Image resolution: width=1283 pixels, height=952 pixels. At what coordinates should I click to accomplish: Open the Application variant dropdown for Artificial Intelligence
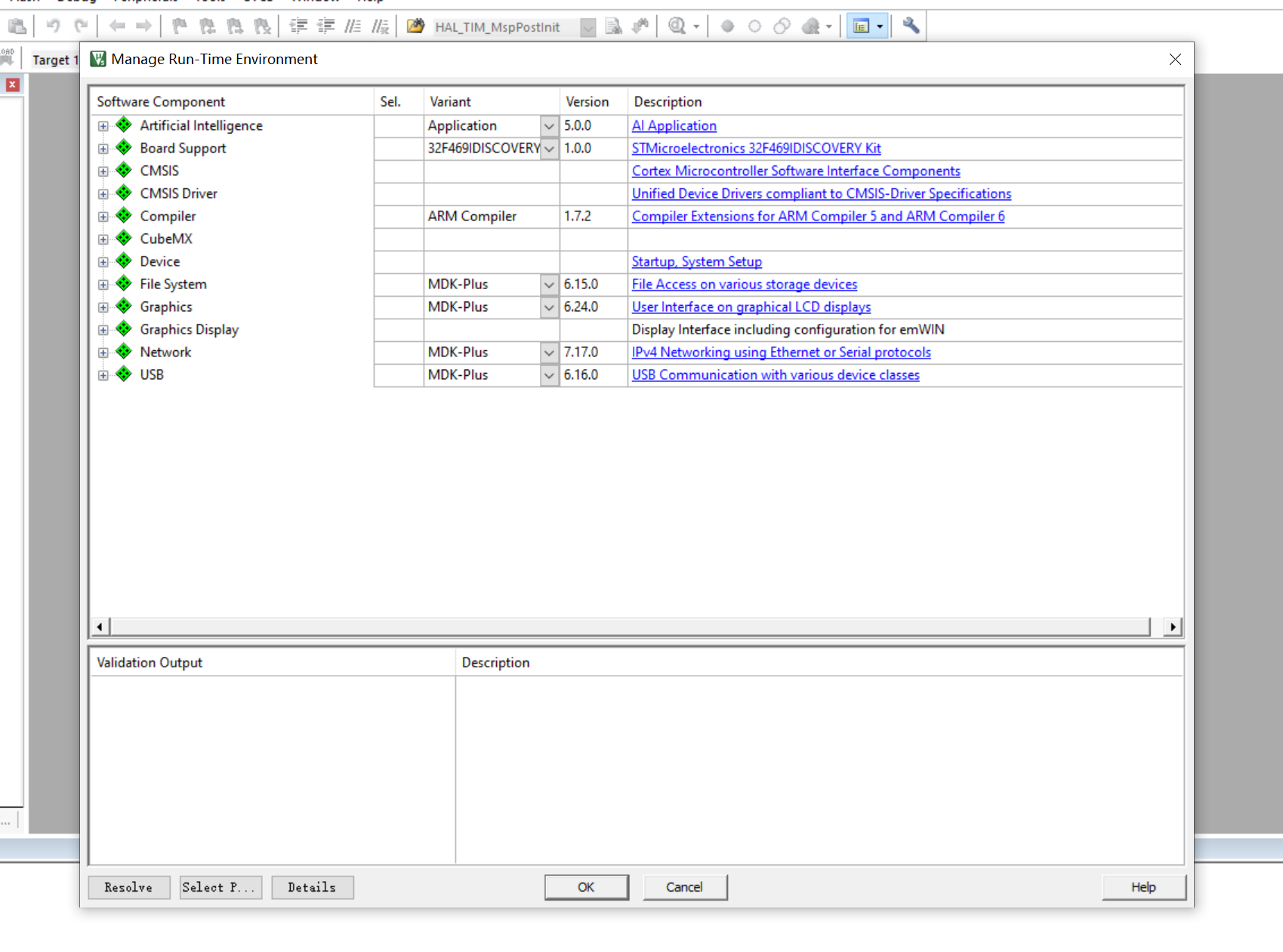click(x=550, y=126)
